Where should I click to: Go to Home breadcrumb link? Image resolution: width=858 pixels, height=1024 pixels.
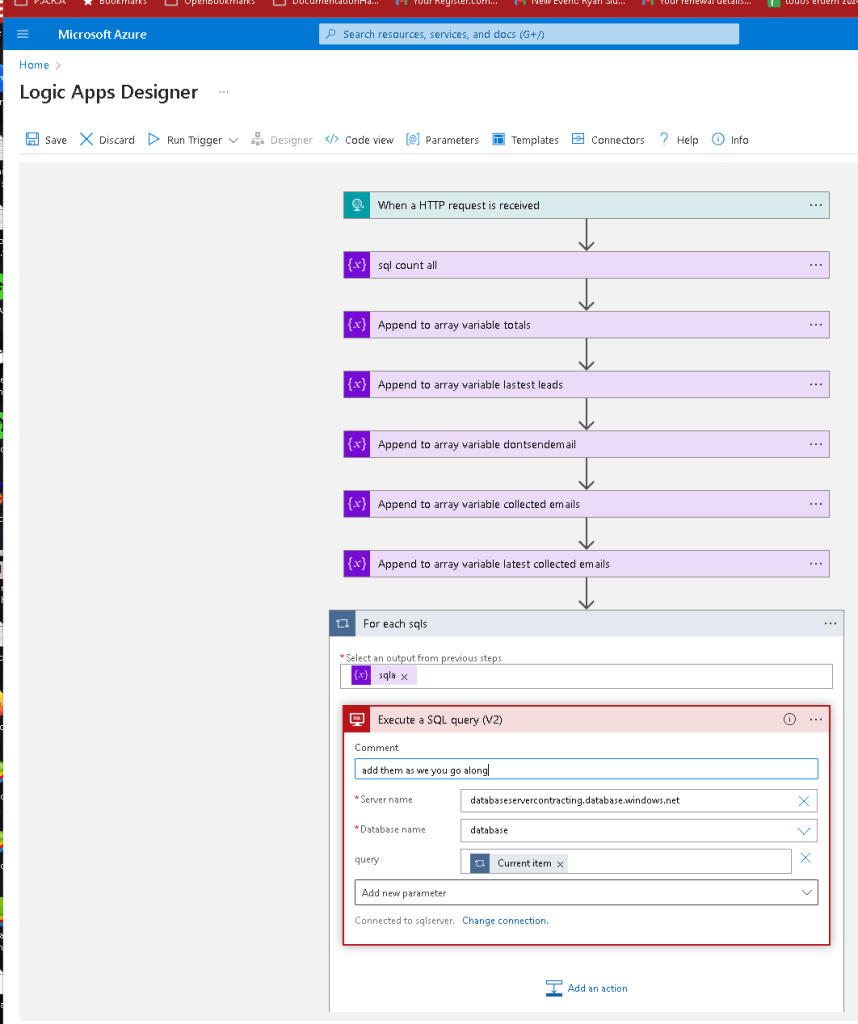tap(34, 65)
